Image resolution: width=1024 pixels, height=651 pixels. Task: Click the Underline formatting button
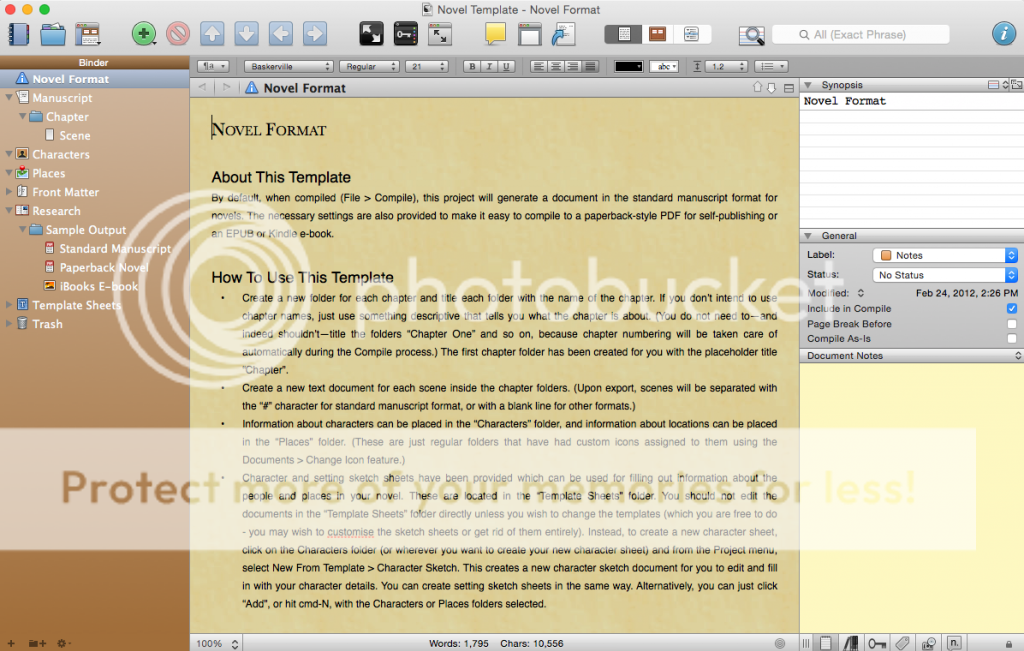point(507,67)
